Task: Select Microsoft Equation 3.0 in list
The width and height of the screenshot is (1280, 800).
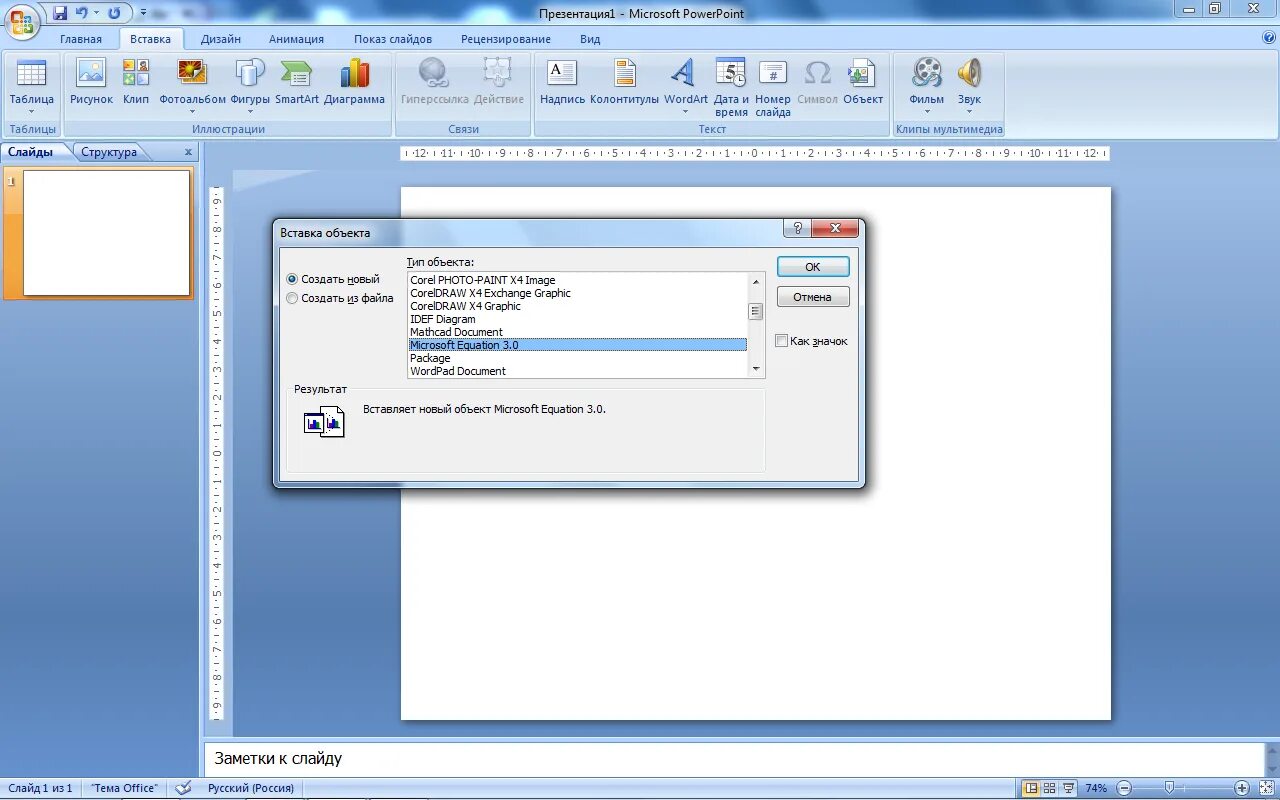Action: coord(578,345)
